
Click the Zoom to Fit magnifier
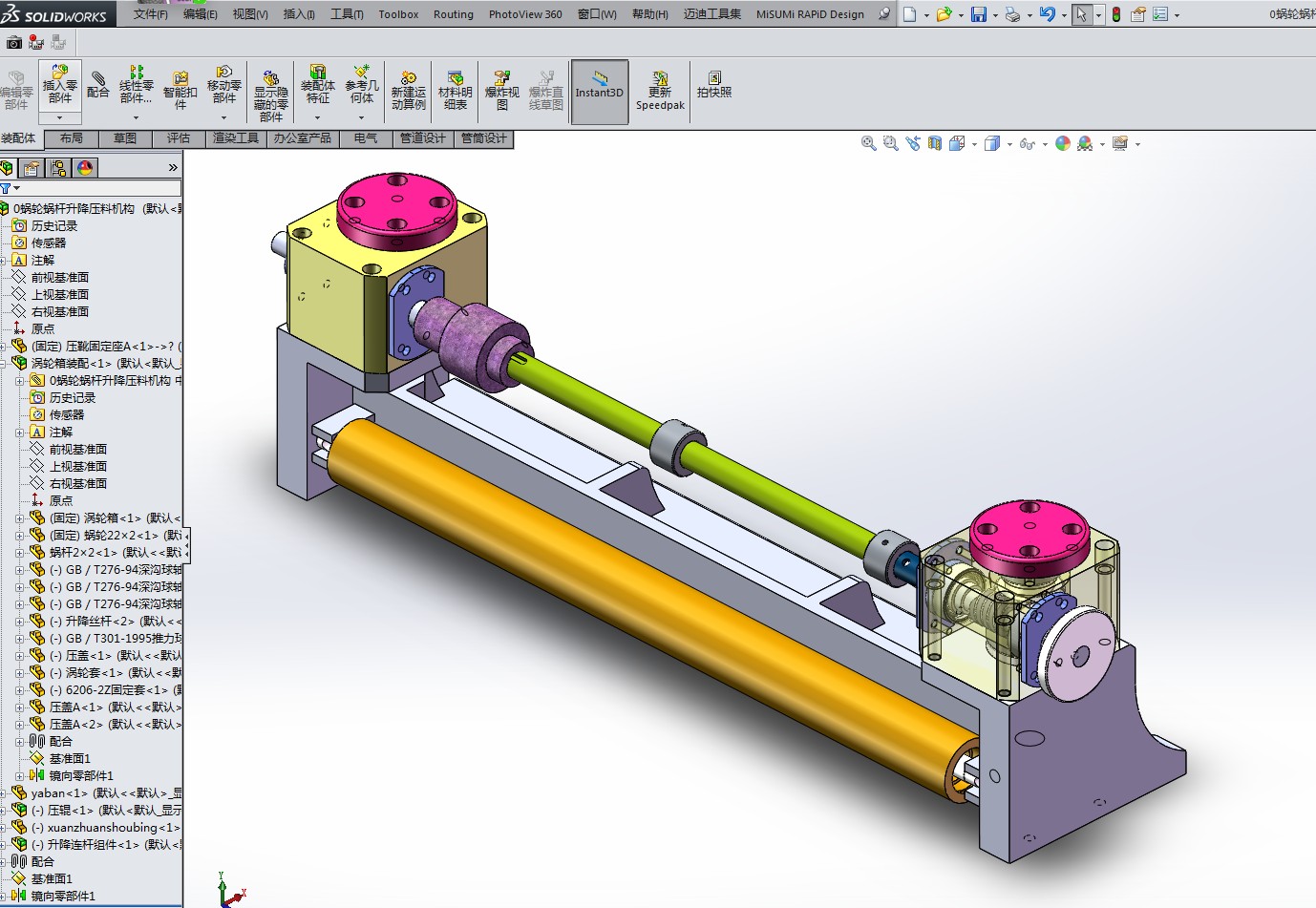click(x=868, y=143)
